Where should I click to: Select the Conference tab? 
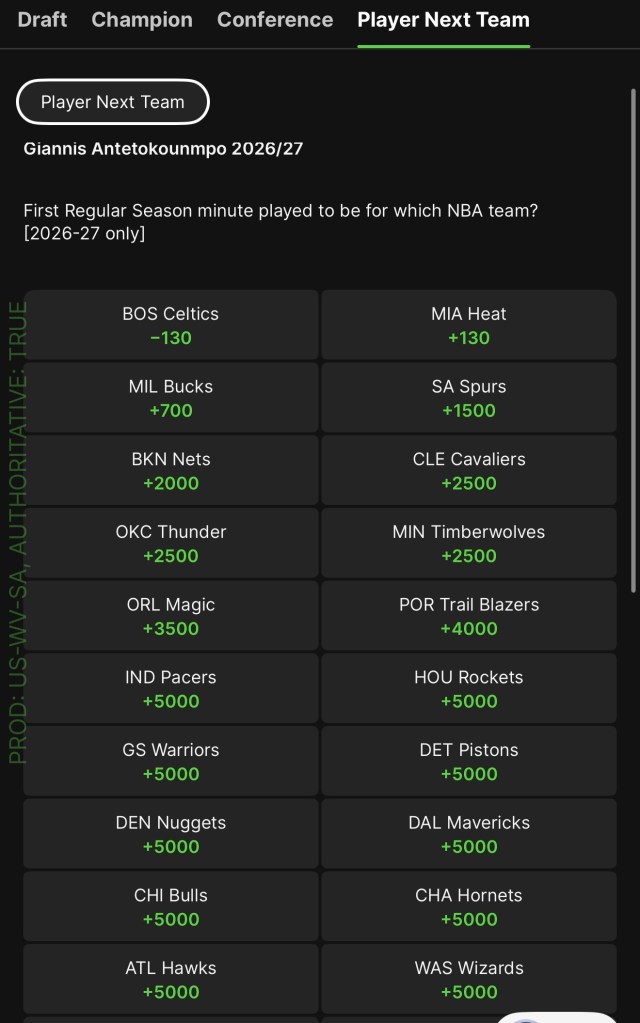point(275,20)
